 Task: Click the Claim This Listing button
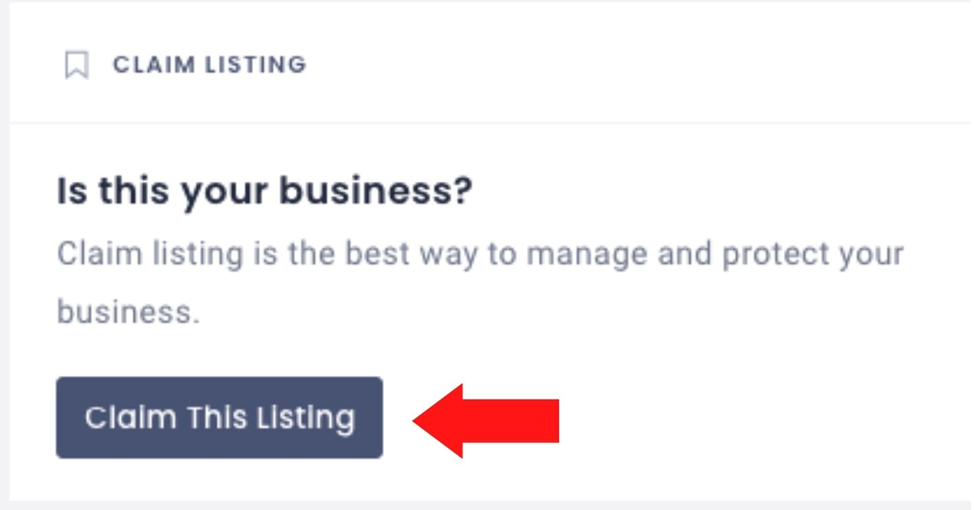[219, 417]
